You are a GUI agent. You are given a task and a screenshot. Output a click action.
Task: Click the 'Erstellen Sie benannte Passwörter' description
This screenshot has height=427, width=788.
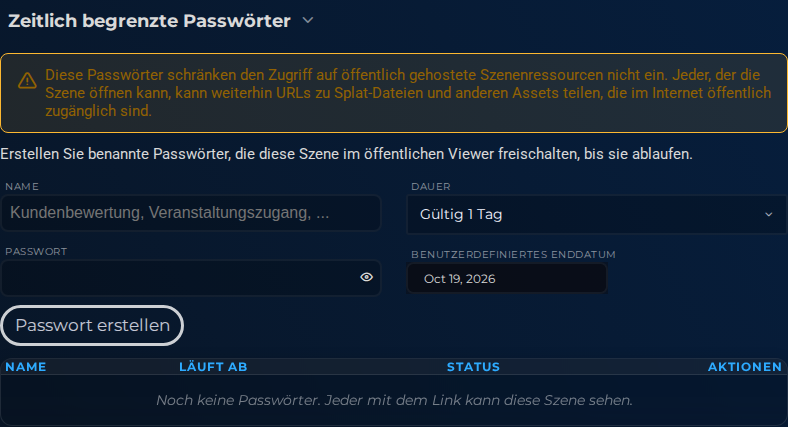(x=346, y=154)
